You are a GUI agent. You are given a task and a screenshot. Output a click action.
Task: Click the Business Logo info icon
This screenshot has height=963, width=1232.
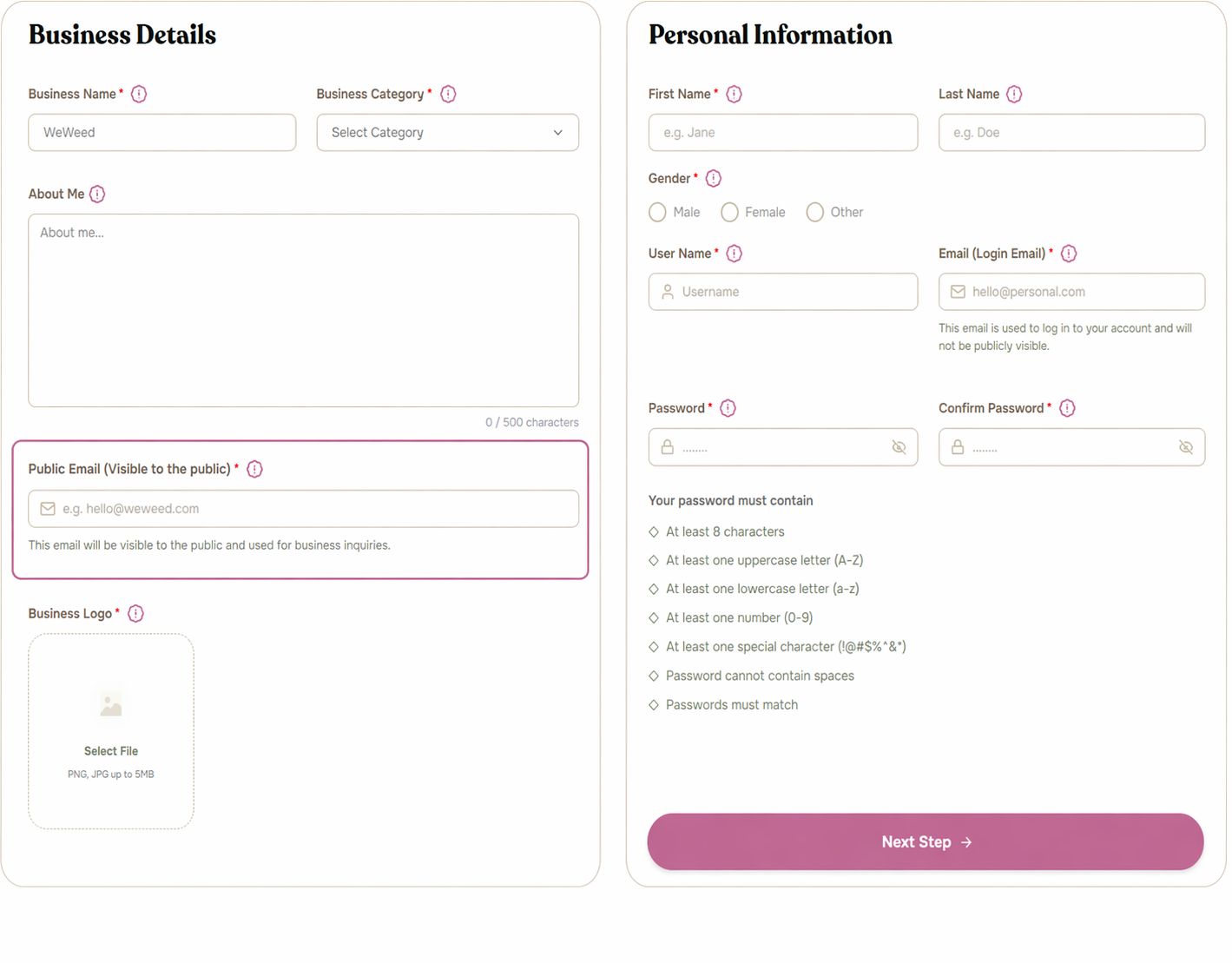[x=135, y=613]
